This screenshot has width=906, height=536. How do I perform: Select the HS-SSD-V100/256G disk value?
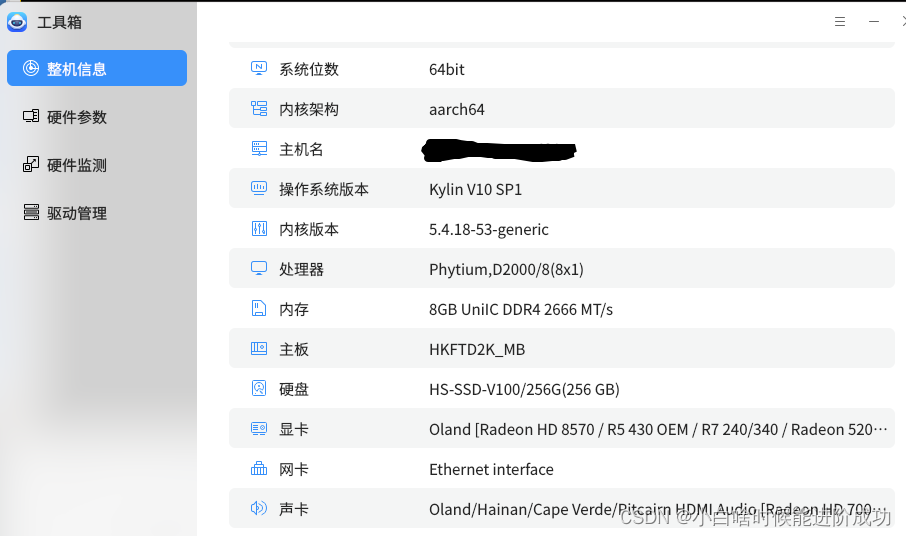[524, 390]
